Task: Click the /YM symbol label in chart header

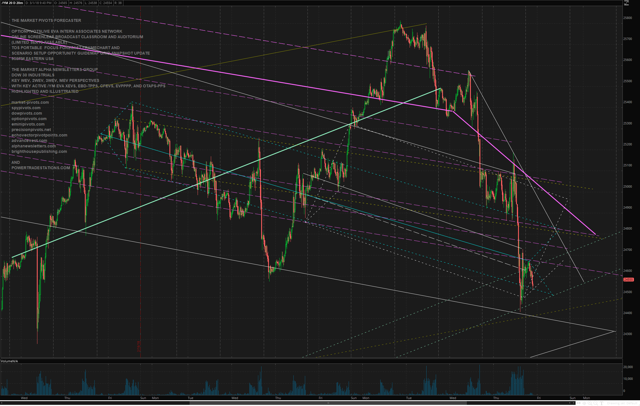Action: tap(12, 2)
